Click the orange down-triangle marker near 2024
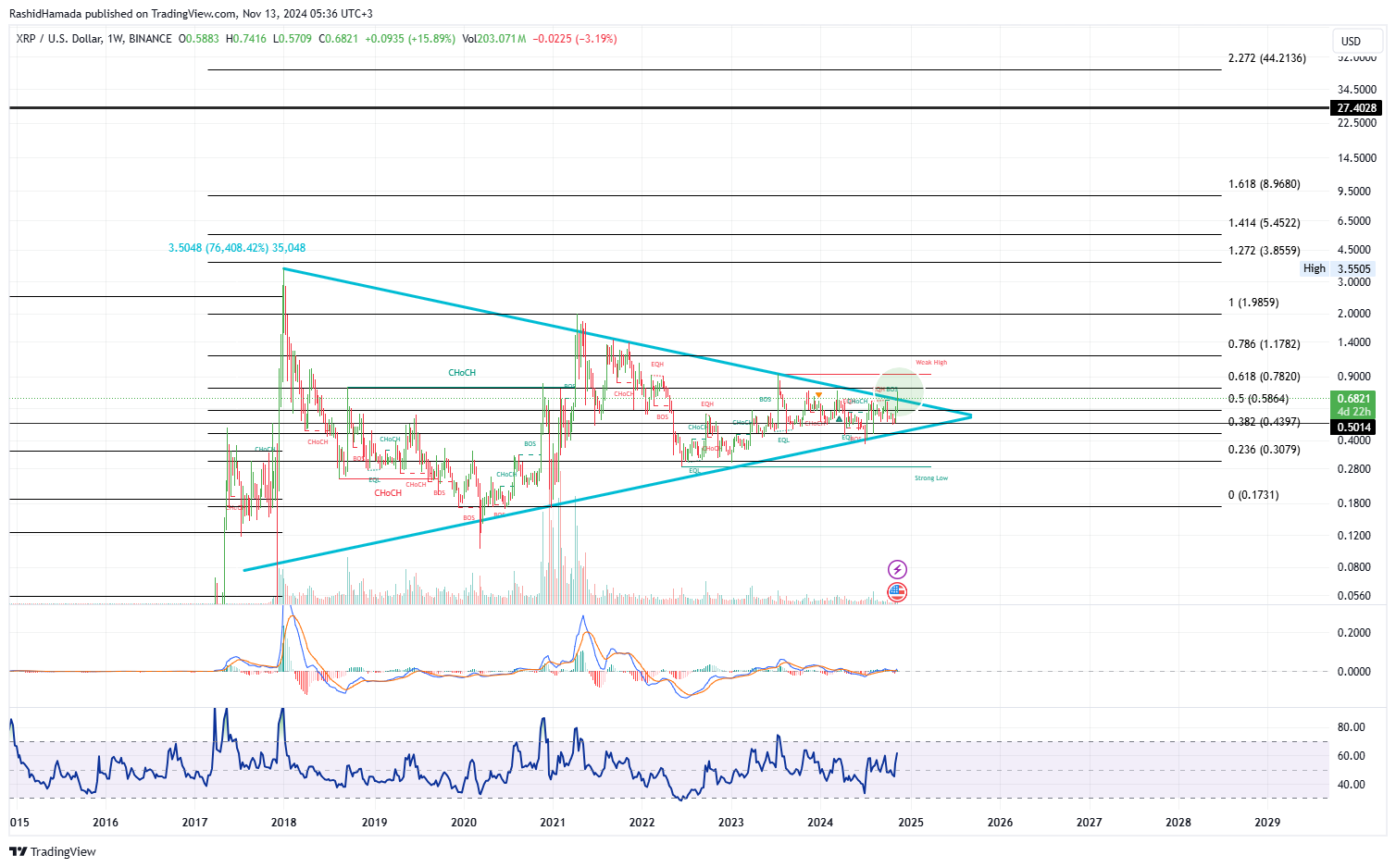The image size is (1396, 868). pos(818,395)
